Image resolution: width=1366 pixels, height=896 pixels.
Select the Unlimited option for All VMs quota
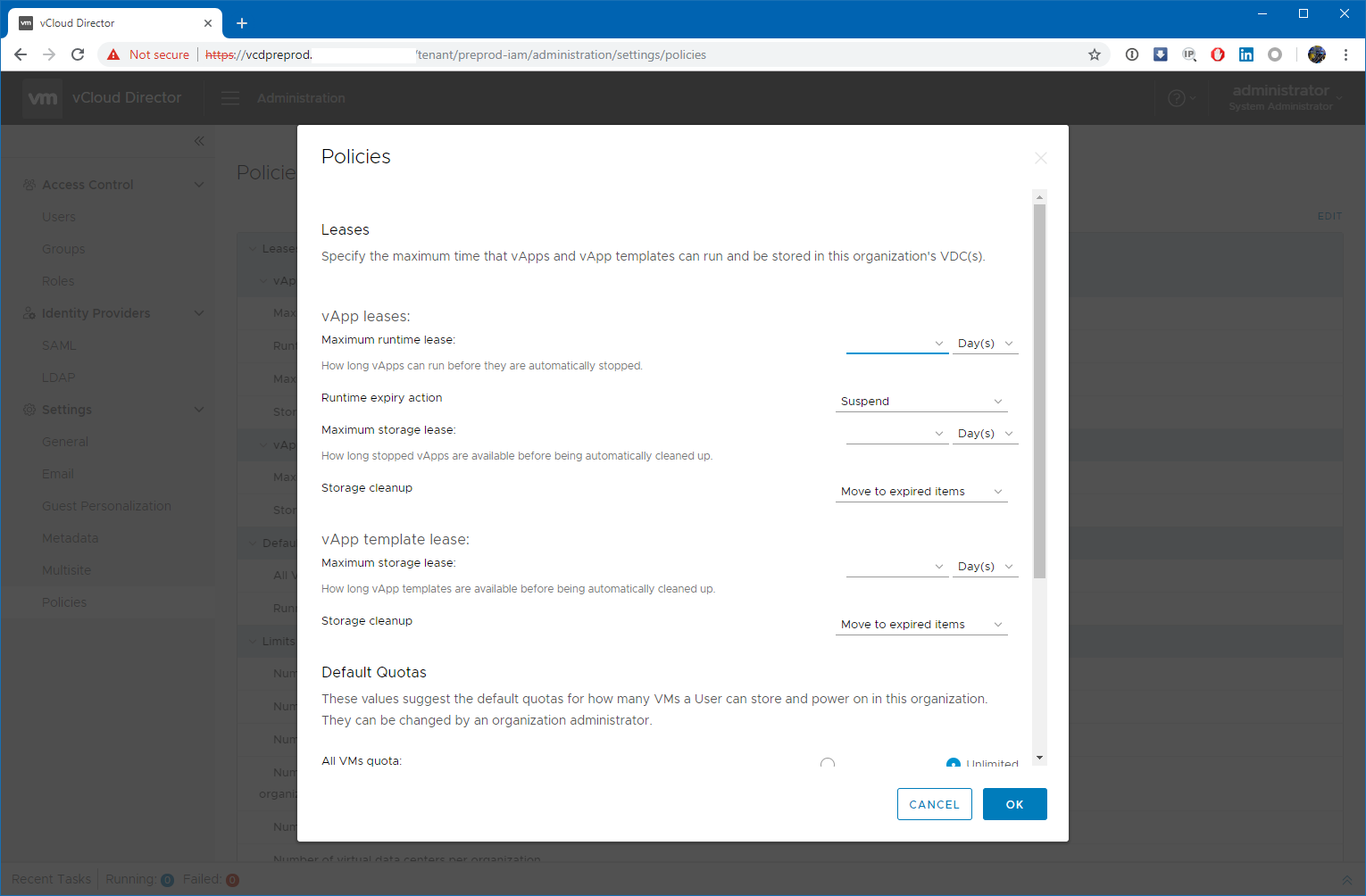(x=954, y=764)
